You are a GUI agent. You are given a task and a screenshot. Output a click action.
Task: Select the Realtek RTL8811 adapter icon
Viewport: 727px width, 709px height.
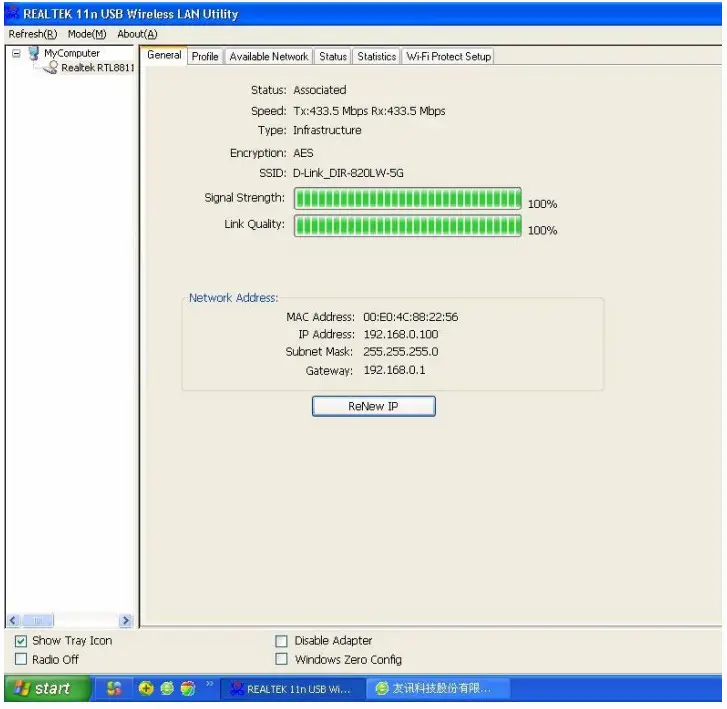click(x=51, y=68)
